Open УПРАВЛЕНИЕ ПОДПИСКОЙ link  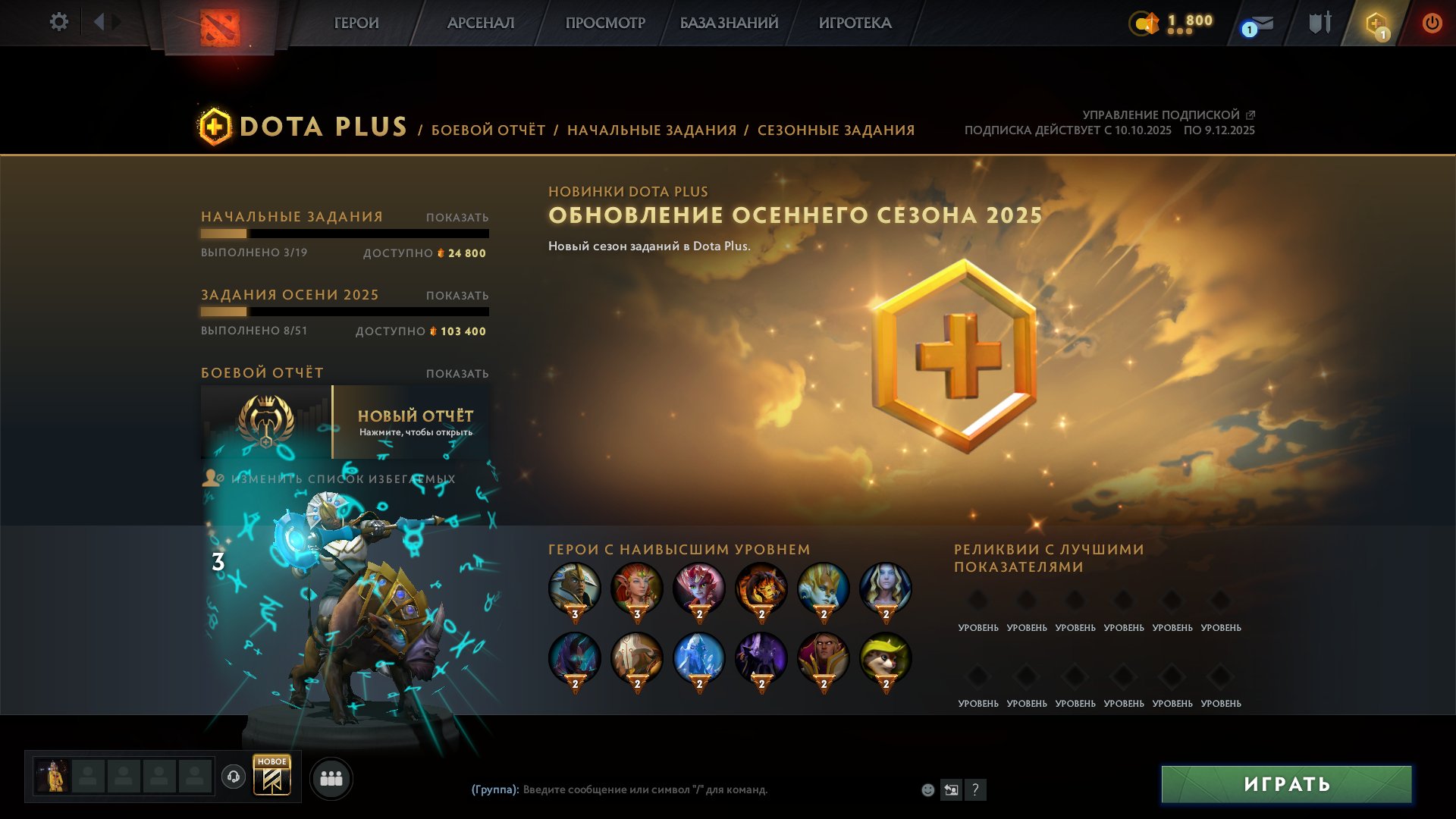coord(1168,115)
